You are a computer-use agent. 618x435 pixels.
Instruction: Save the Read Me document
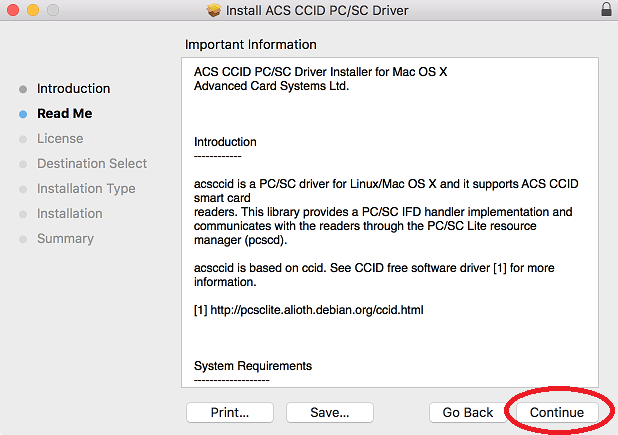tap(329, 413)
